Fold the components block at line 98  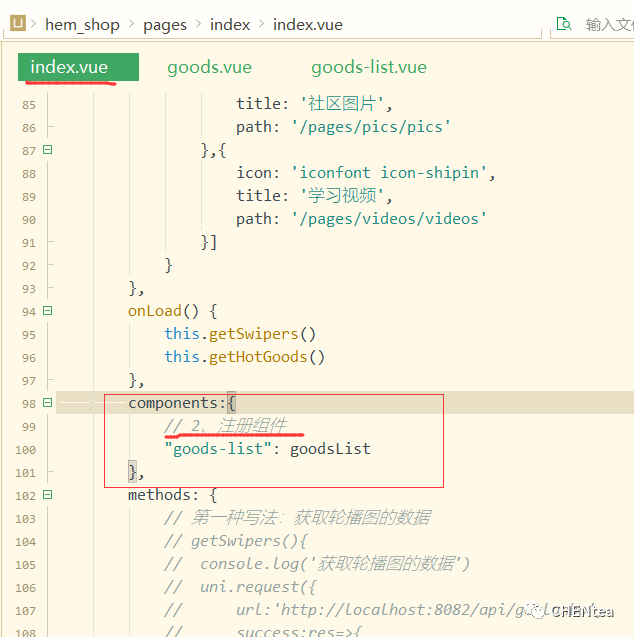click(x=47, y=403)
